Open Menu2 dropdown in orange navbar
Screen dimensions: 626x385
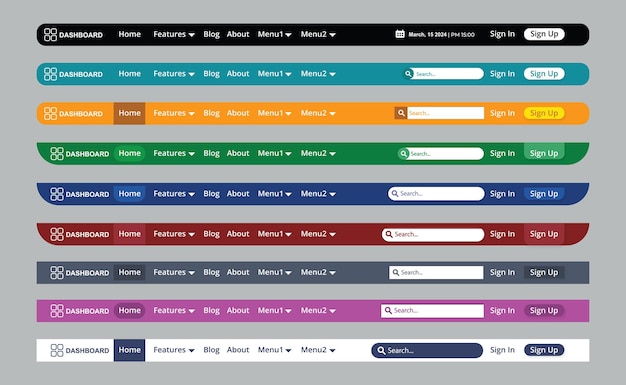pyautogui.click(x=318, y=113)
